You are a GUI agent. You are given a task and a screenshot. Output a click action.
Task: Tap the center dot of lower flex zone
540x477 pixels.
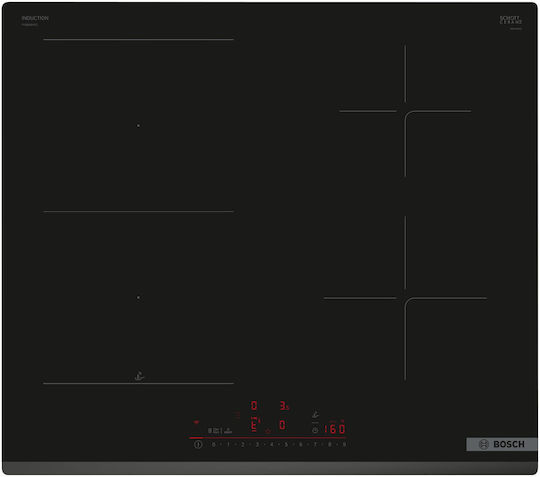pyautogui.click(x=138, y=297)
